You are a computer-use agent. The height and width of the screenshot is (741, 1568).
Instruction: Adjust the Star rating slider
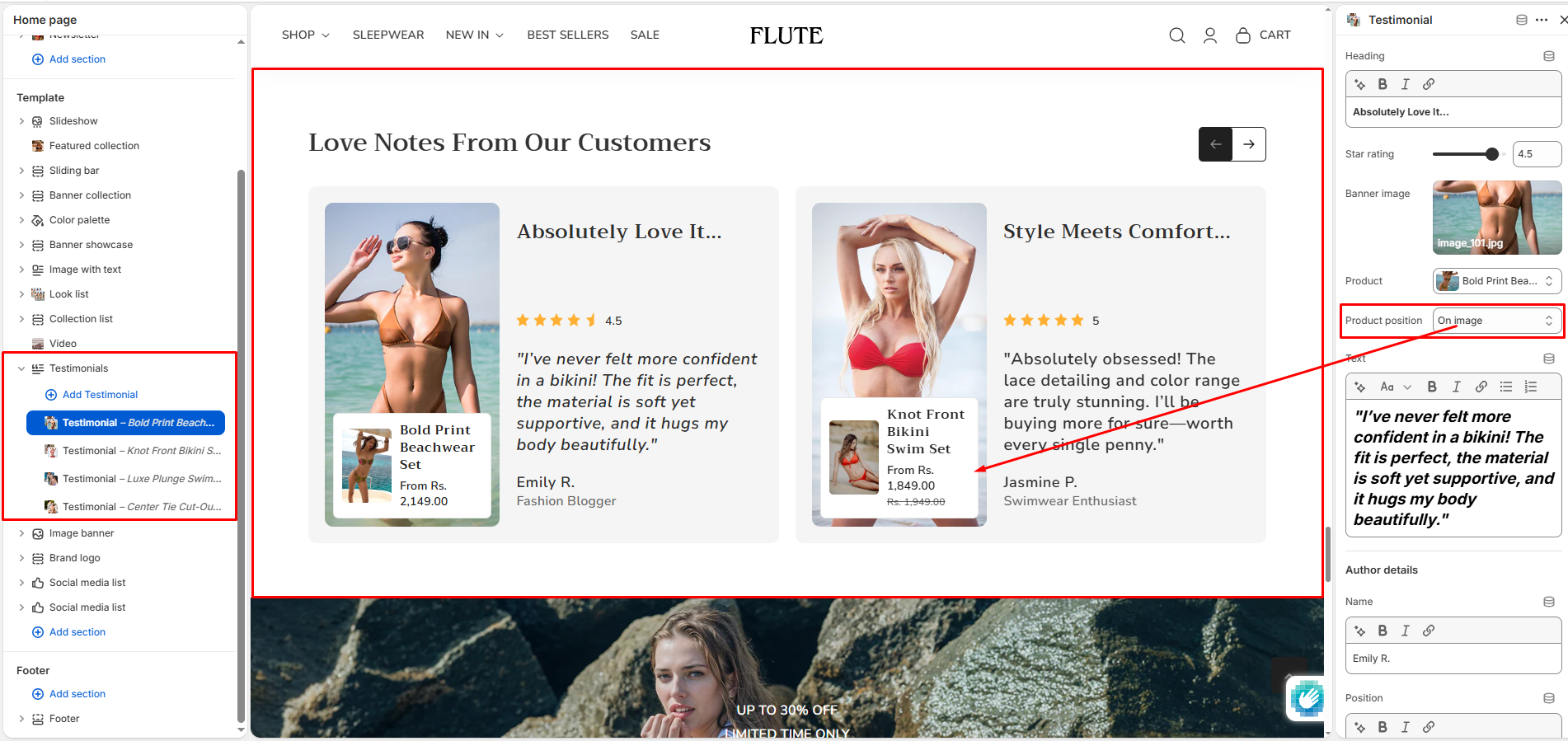1466,154
